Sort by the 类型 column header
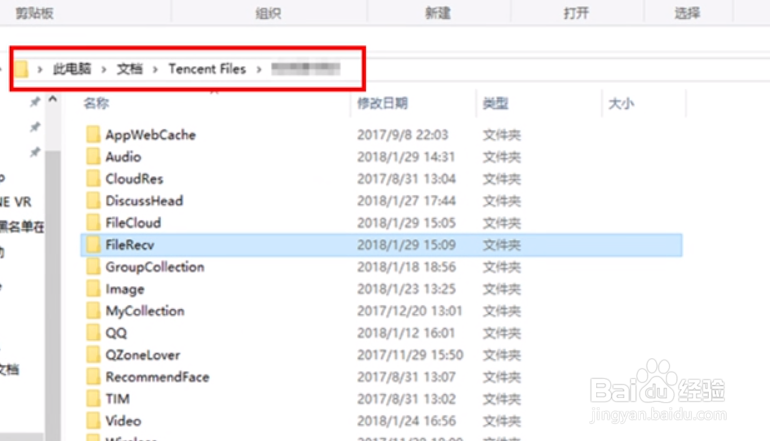770x441 pixels. point(495,103)
